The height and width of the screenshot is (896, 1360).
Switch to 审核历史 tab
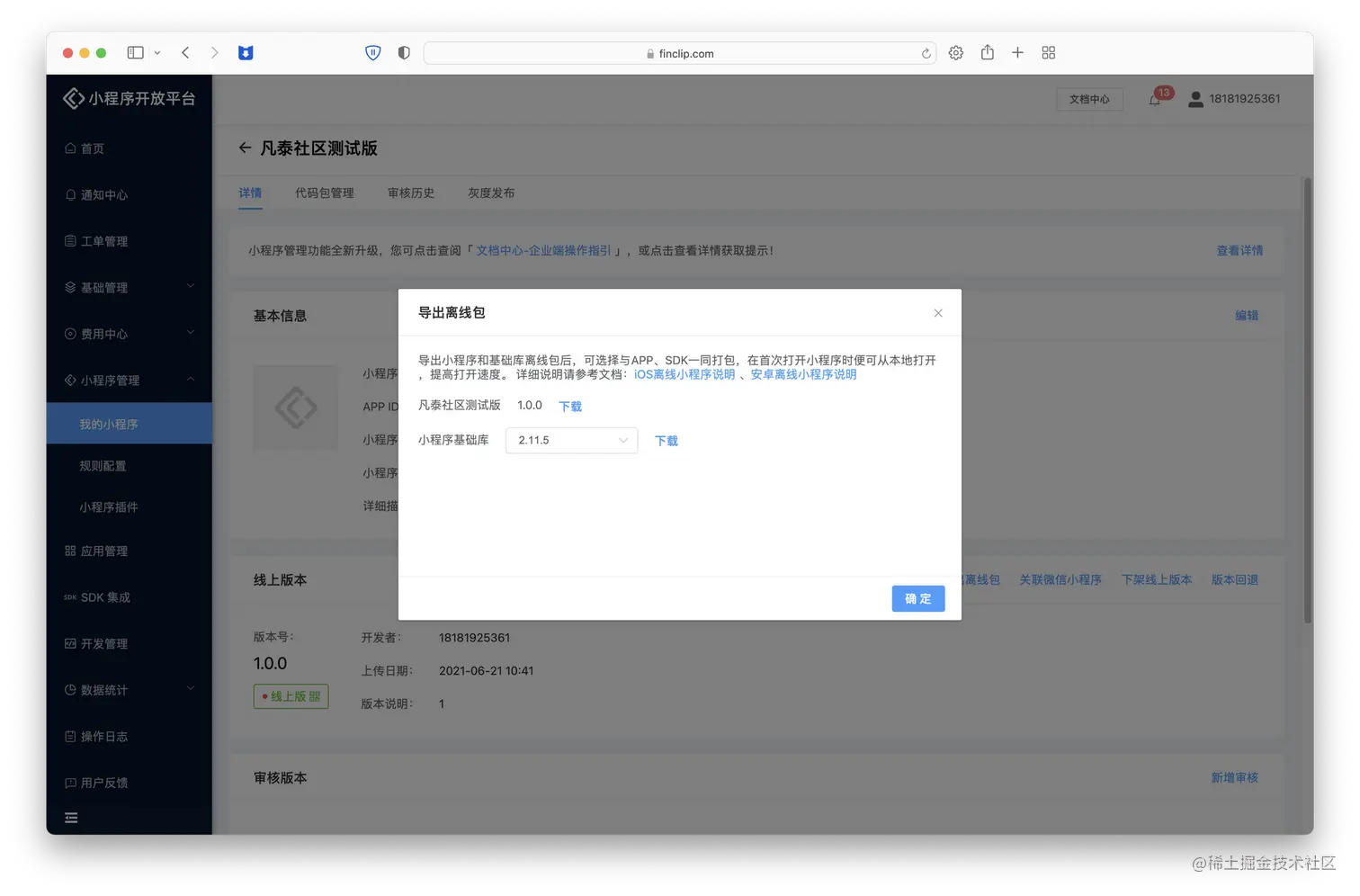(x=411, y=193)
